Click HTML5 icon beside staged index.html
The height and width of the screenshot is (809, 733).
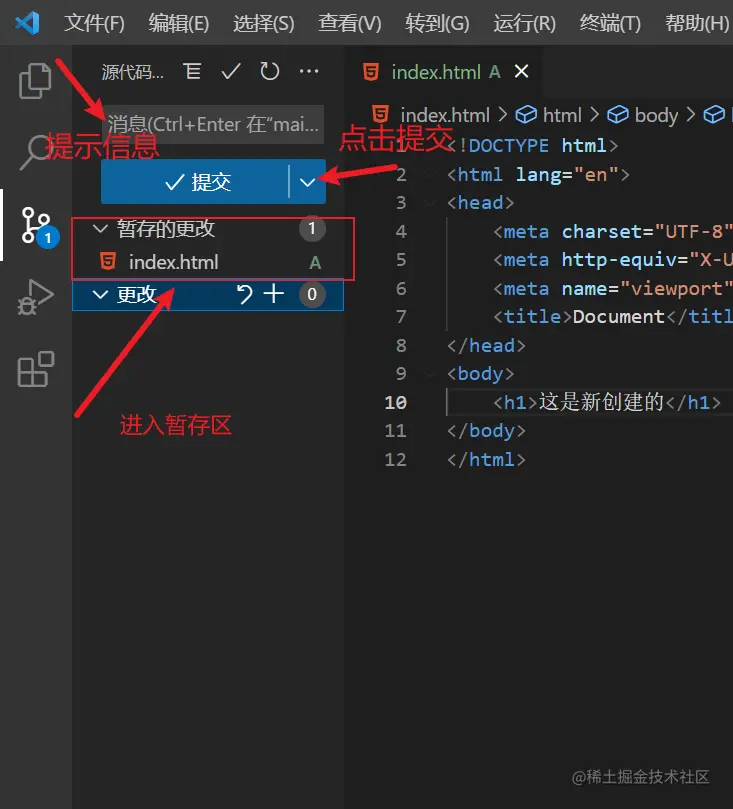(108, 262)
